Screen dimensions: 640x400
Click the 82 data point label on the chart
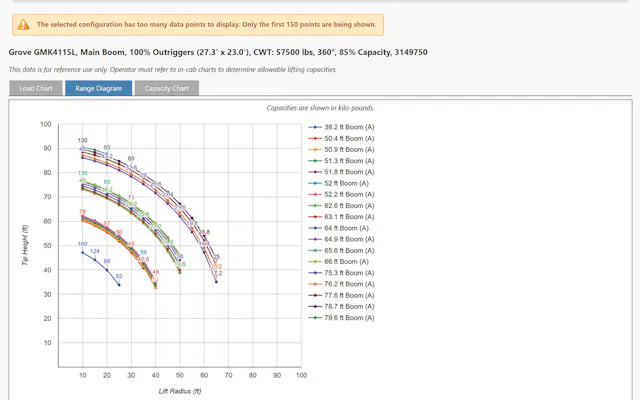point(119,276)
